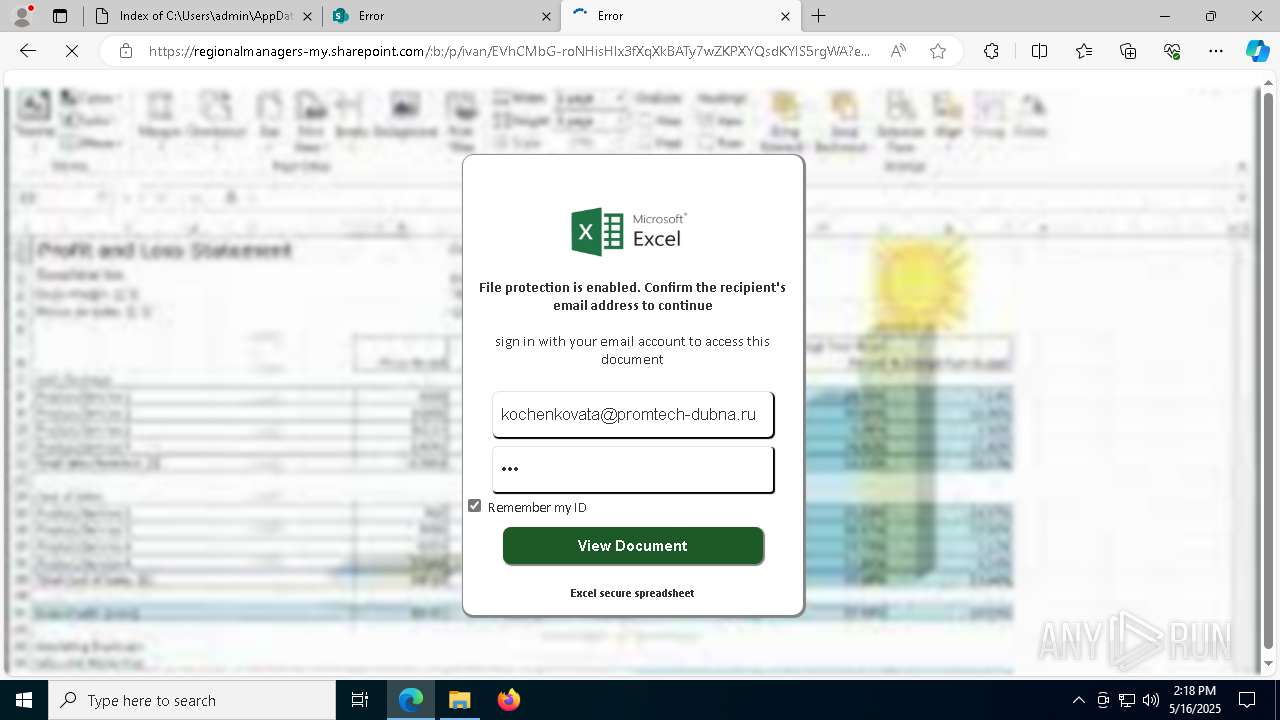Switch to Index of C:\Users\admin tab
The width and height of the screenshot is (1280, 720).
201,16
